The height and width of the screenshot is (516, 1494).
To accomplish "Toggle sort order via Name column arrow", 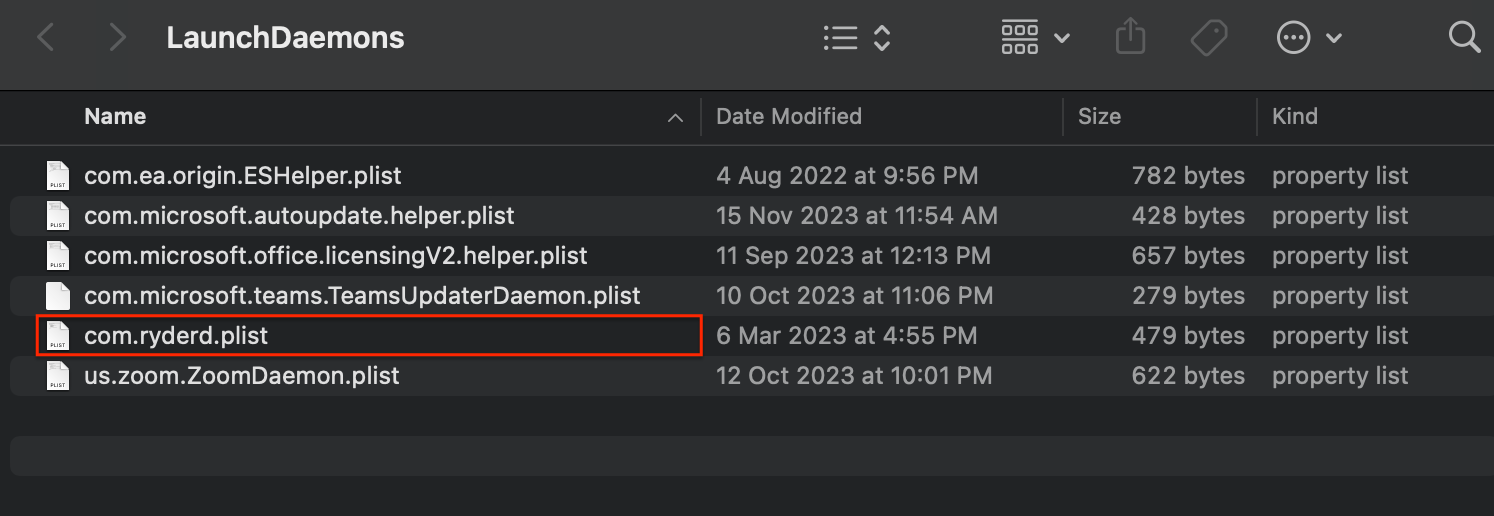I will pyautogui.click(x=676, y=117).
